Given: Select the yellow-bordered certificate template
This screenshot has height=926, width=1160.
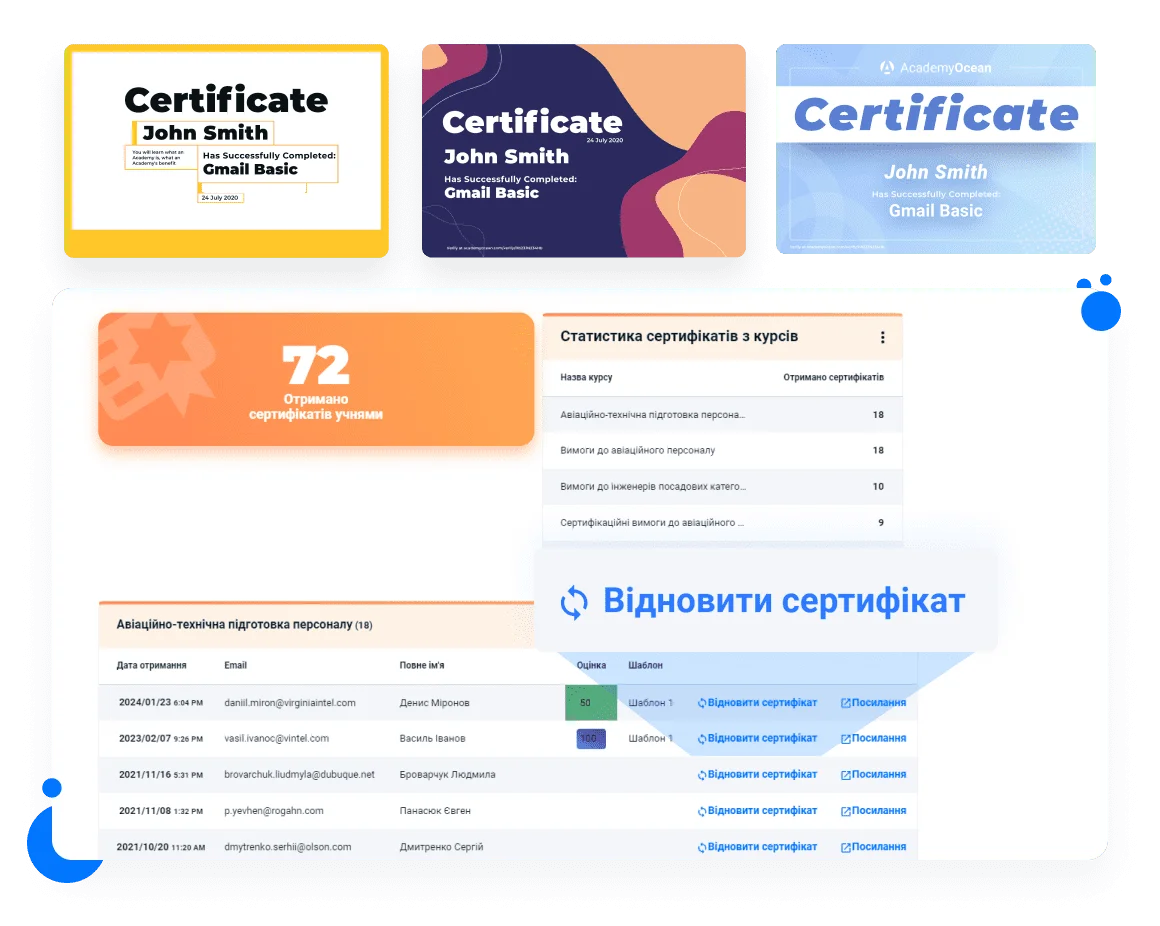Looking at the screenshot, I should pos(226,149).
